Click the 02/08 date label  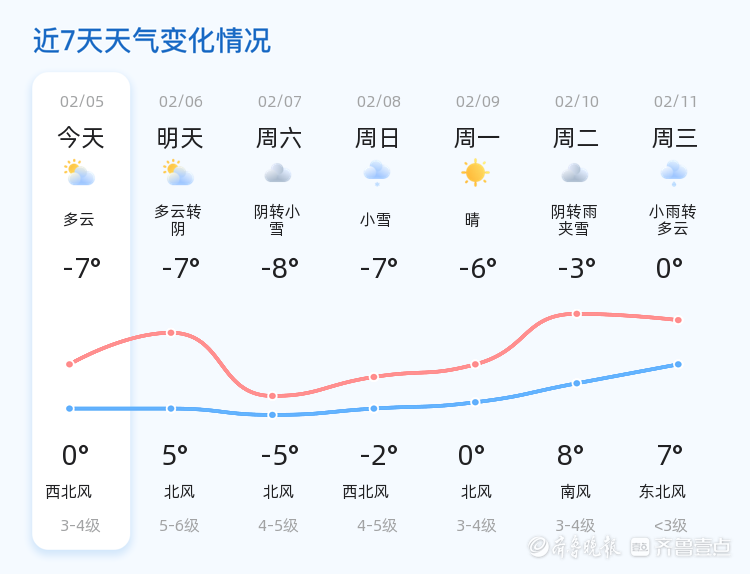tap(379, 101)
